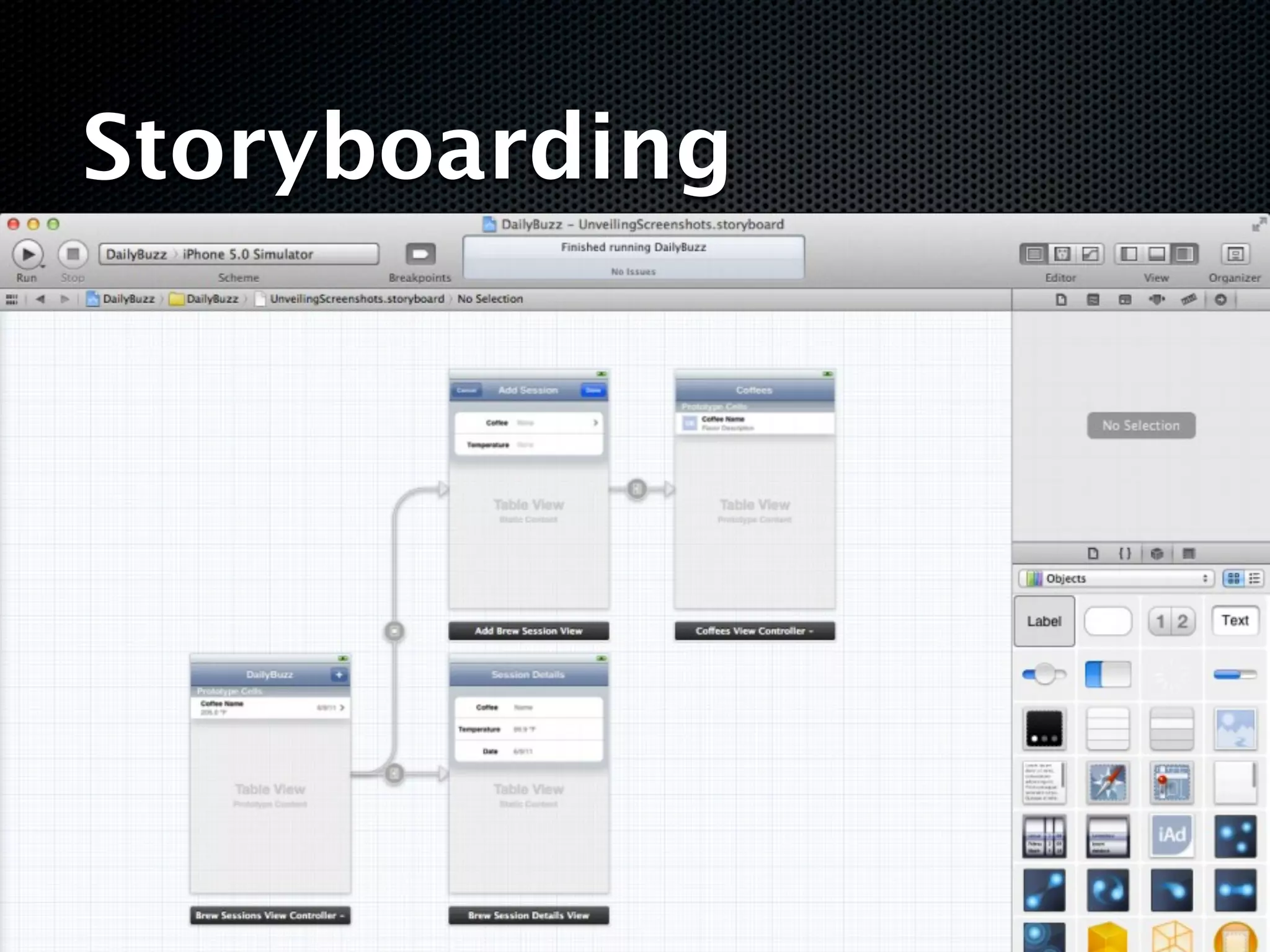Toggle Breakpoints in the toolbar

click(420, 254)
